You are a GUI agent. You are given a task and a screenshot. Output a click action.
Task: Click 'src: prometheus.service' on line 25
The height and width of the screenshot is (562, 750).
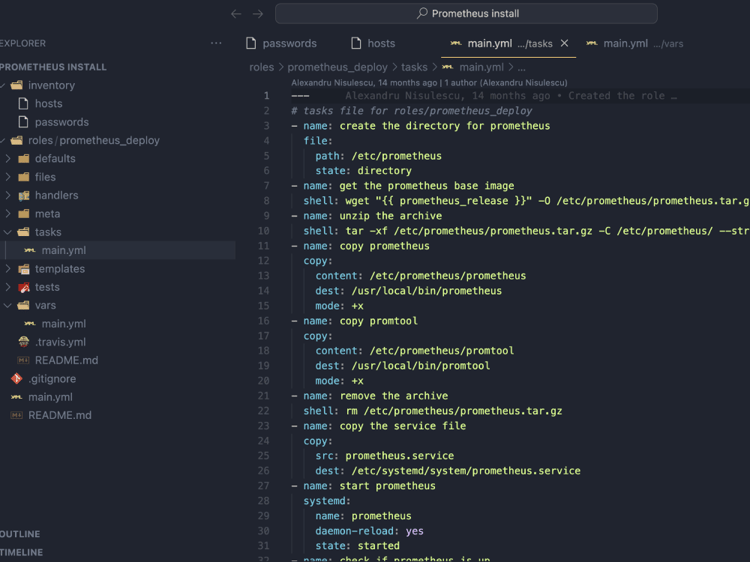pyautogui.click(x=385, y=456)
